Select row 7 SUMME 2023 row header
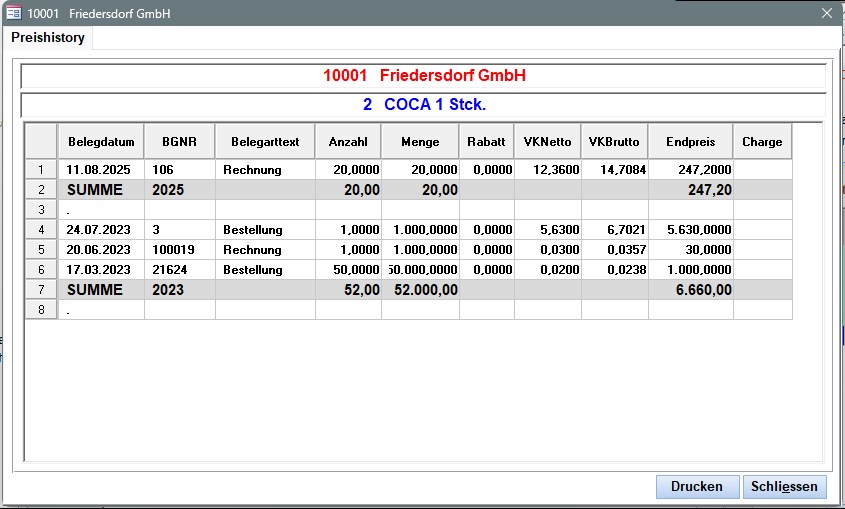The height and width of the screenshot is (509, 845). pyautogui.click(x=41, y=290)
